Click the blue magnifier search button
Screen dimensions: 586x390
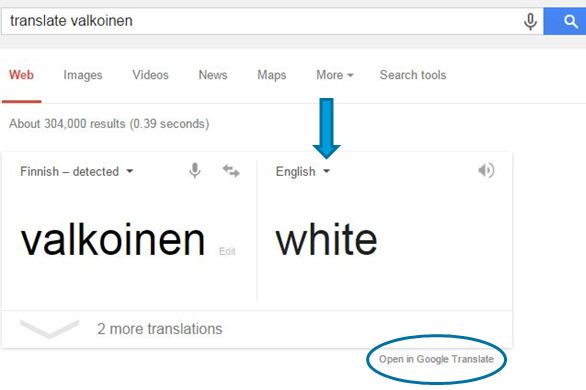[565, 22]
